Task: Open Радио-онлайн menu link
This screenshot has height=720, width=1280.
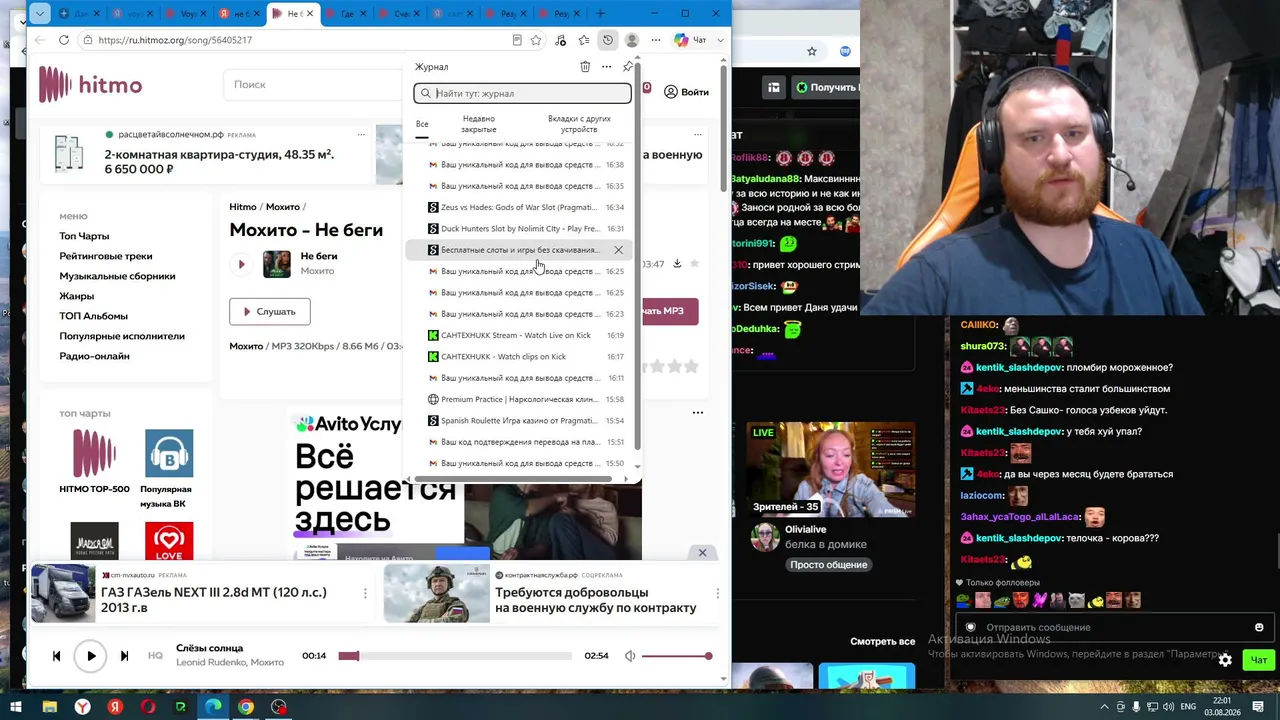Action: [x=94, y=356]
